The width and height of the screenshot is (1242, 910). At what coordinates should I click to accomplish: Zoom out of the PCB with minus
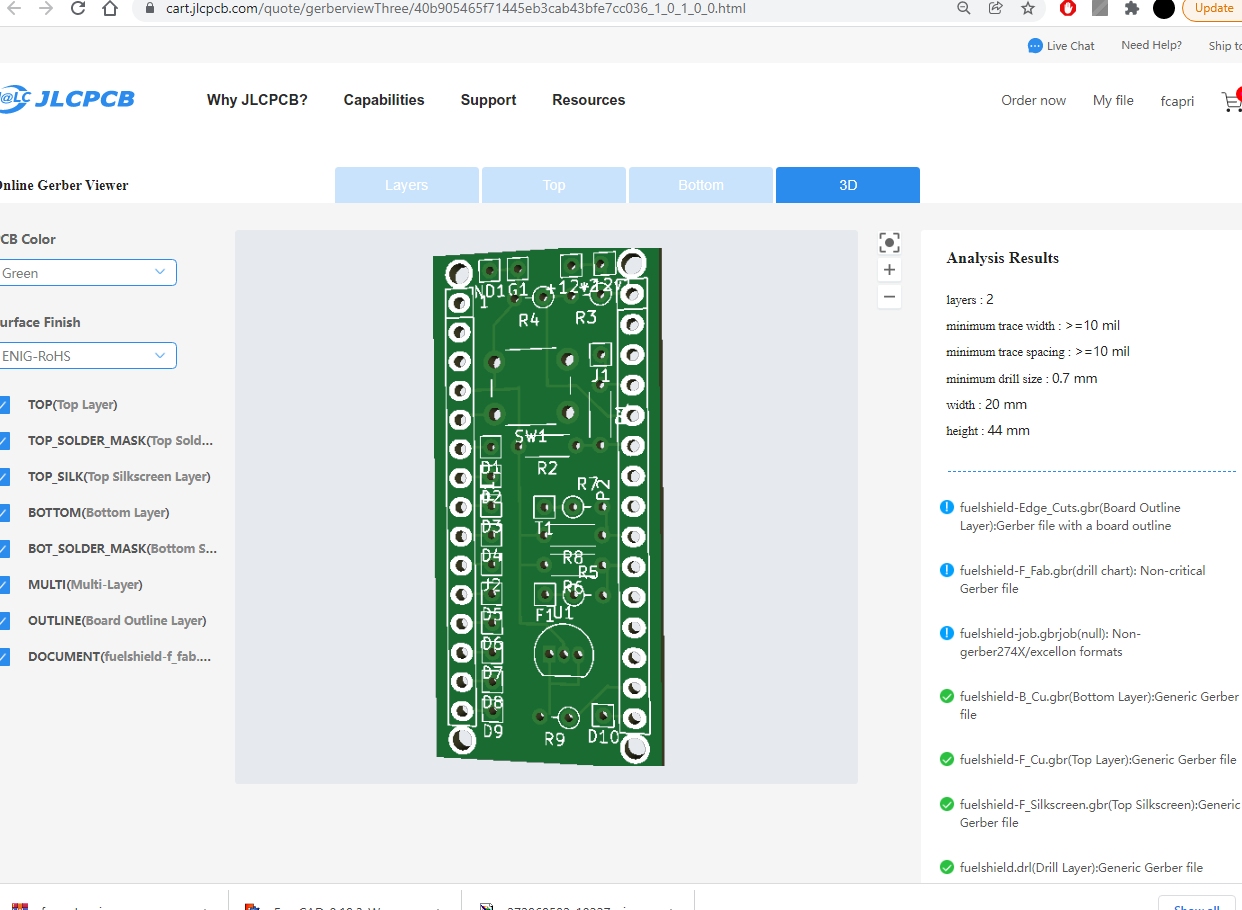889,296
